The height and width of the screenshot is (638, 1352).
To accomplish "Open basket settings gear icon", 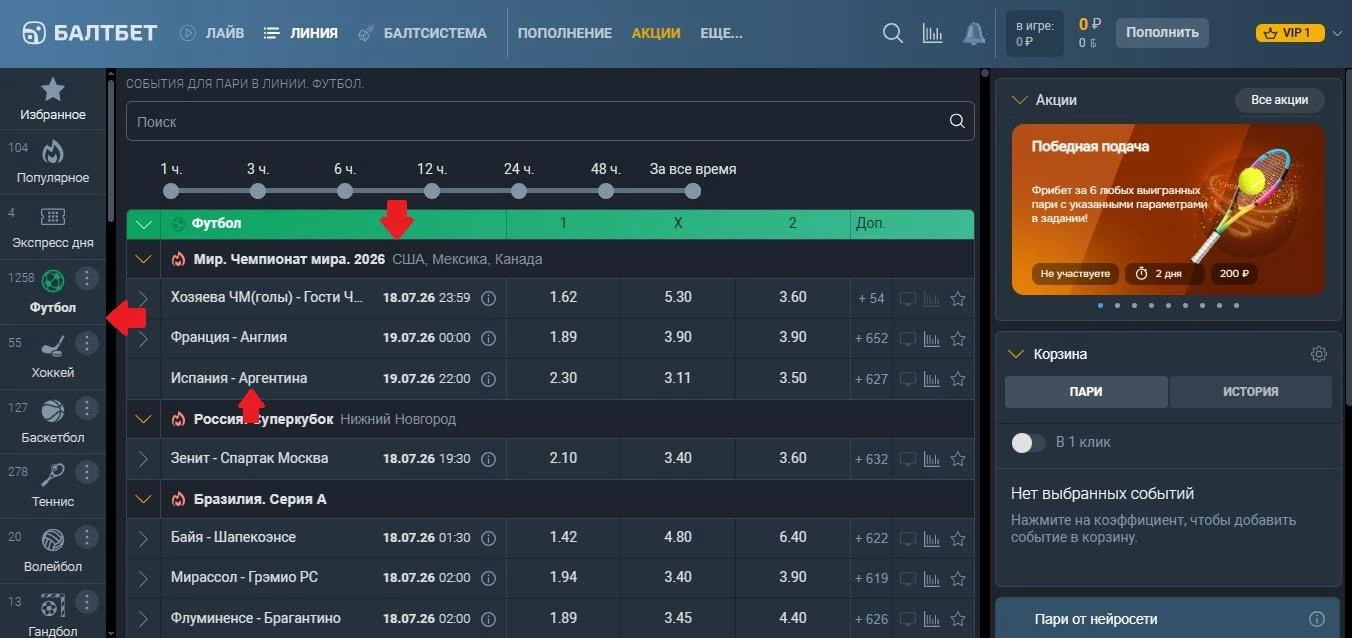I will point(1319,354).
